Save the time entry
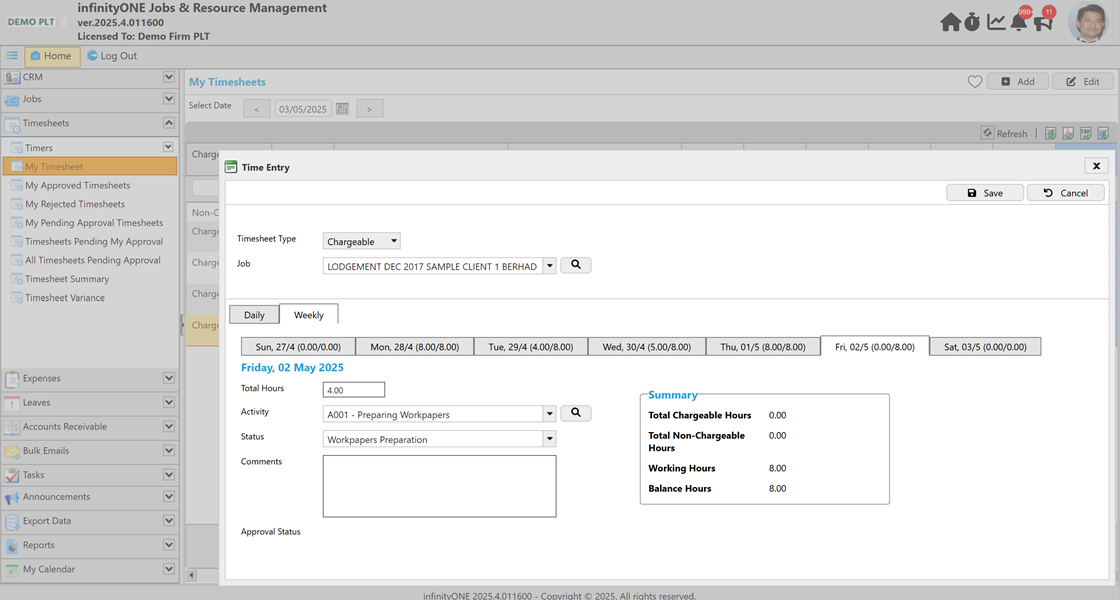The width and height of the screenshot is (1120, 600). (984, 192)
